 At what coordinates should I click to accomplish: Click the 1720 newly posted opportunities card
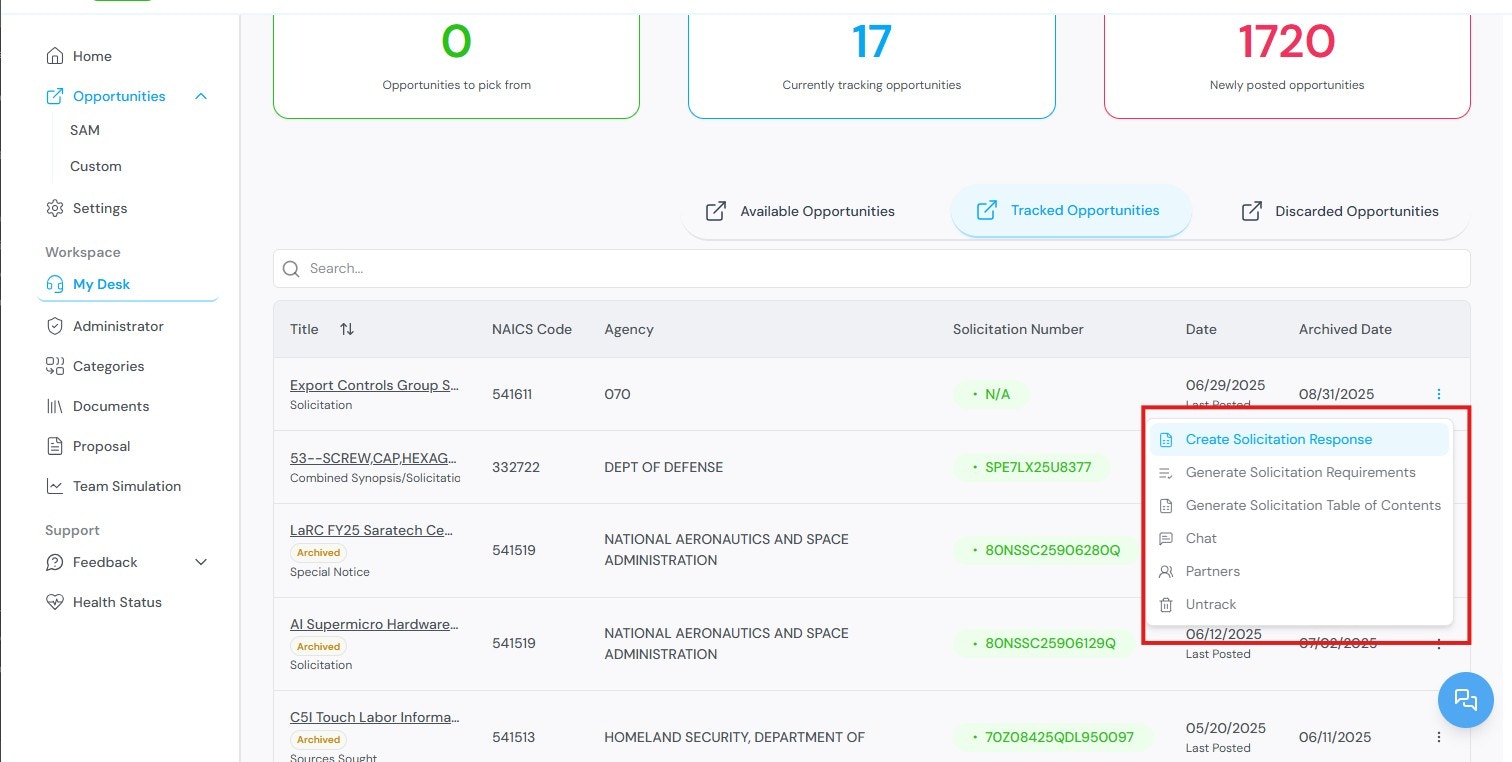tap(1287, 60)
